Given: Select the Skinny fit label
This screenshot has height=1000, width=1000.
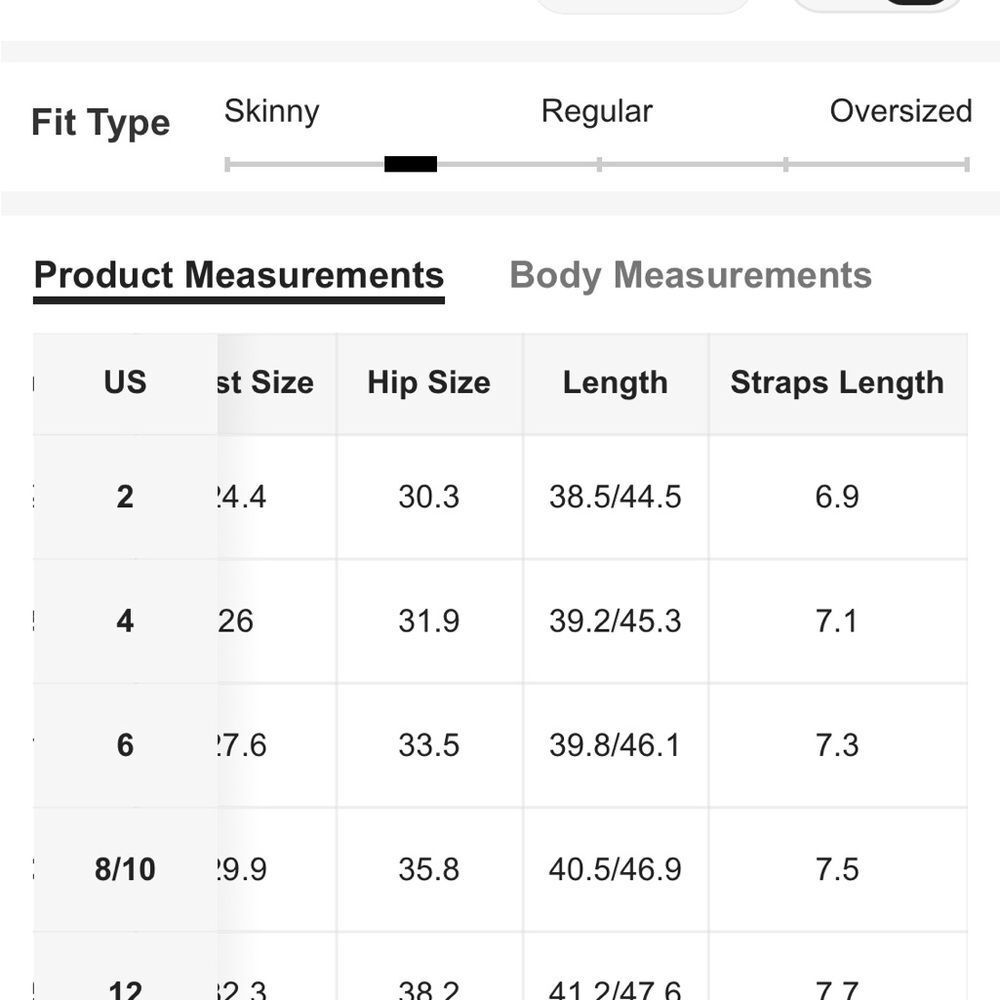Looking at the screenshot, I should click(x=271, y=111).
